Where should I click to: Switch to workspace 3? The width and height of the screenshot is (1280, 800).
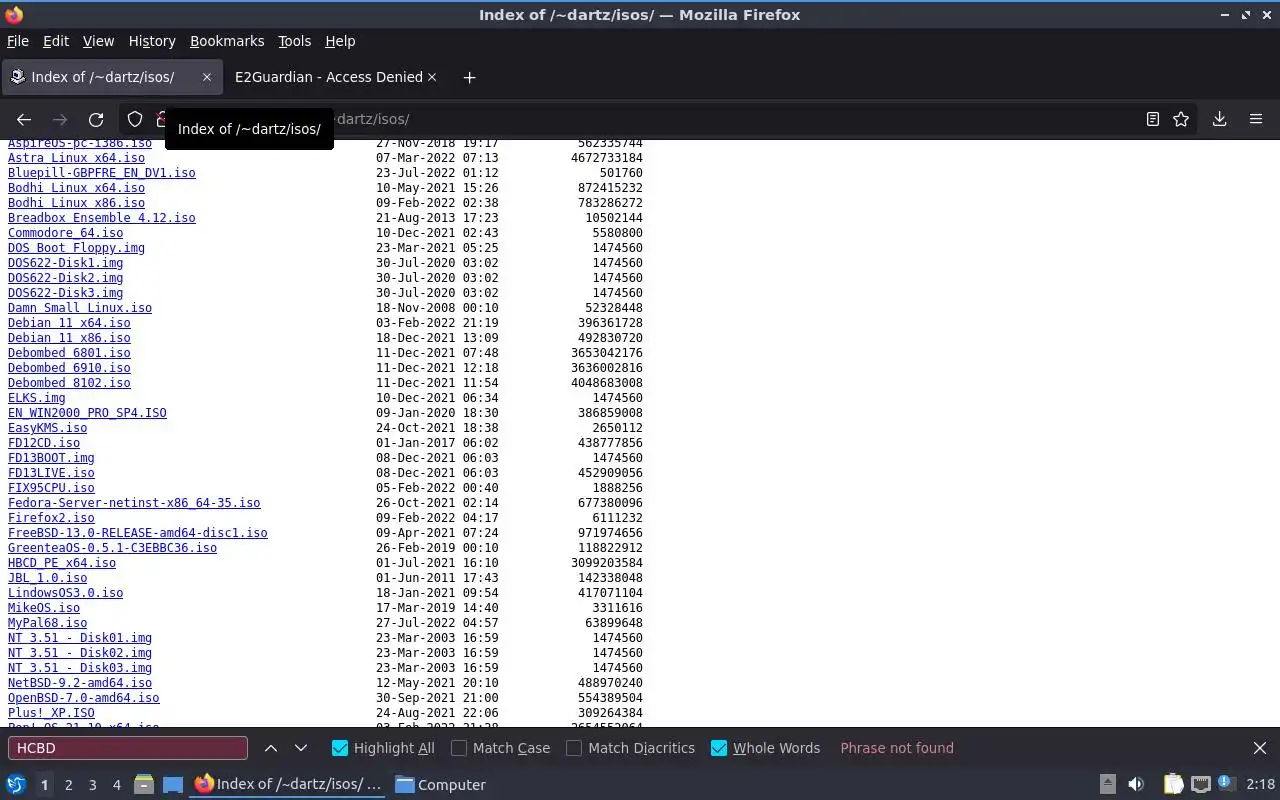pos(92,785)
